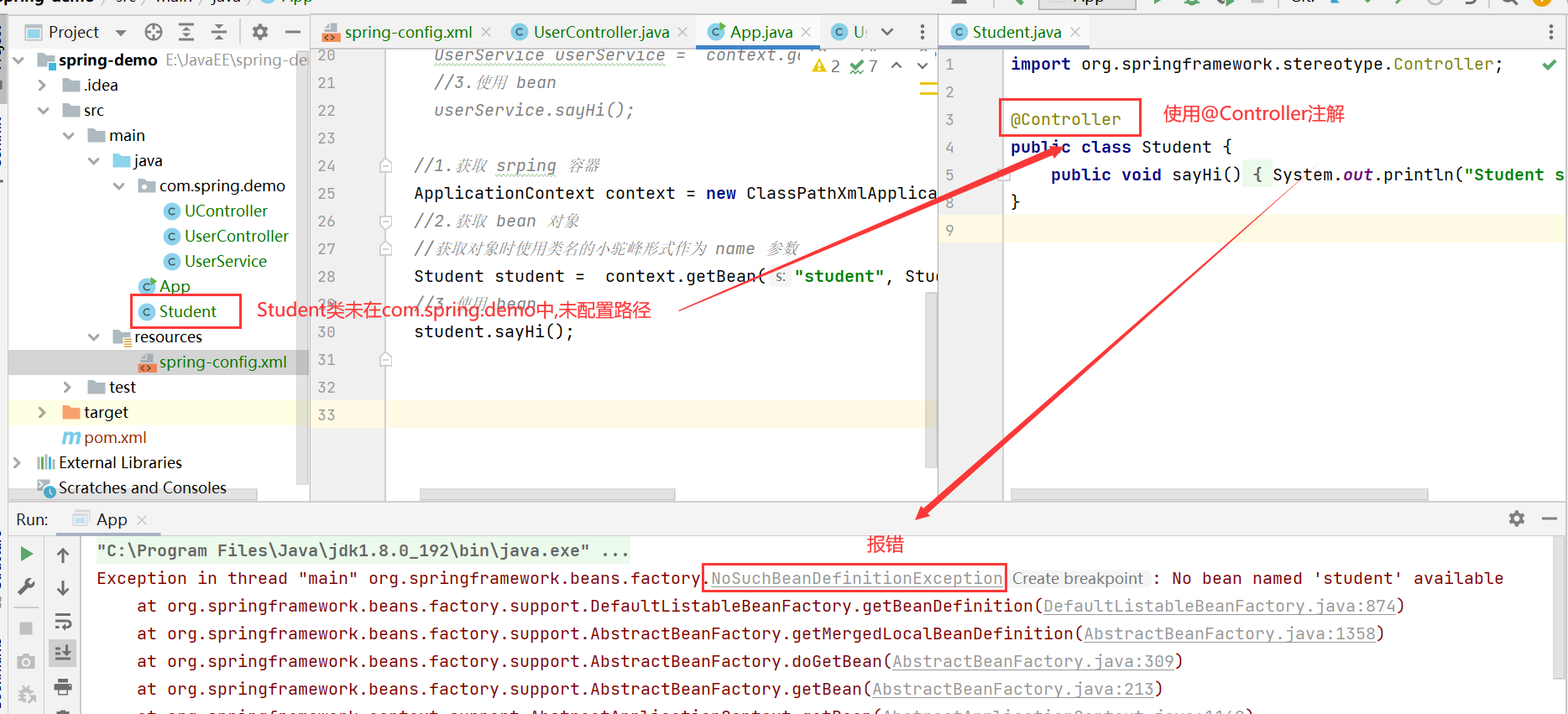Collapse the java source folder
The width and height of the screenshot is (1568, 714).
click(93, 161)
